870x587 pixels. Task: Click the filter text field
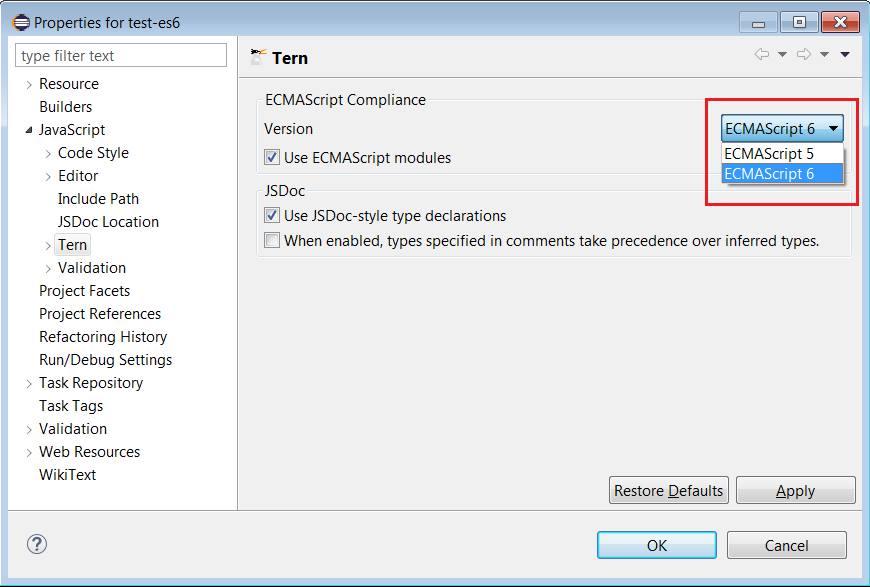pos(120,55)
